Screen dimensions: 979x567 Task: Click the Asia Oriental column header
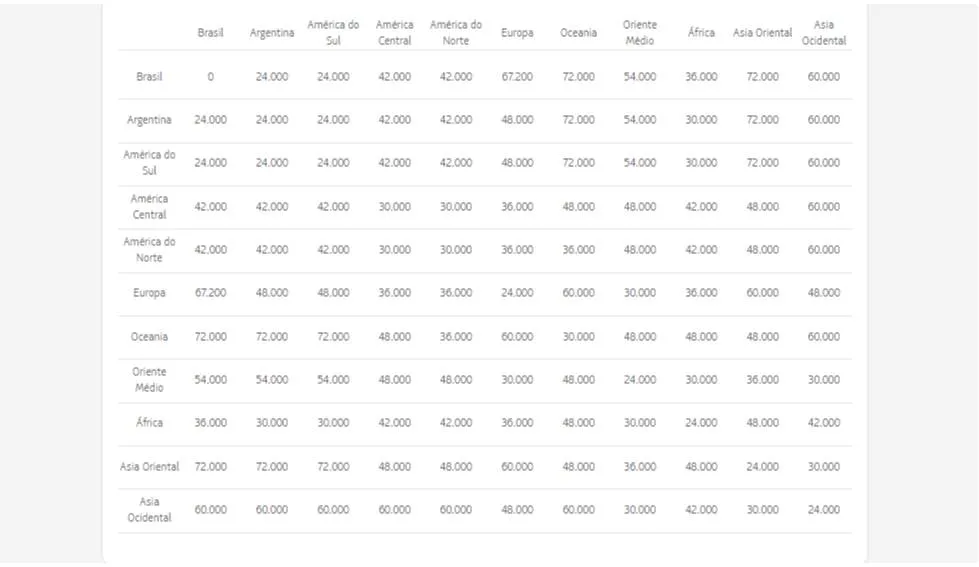(x=762, y=33)
